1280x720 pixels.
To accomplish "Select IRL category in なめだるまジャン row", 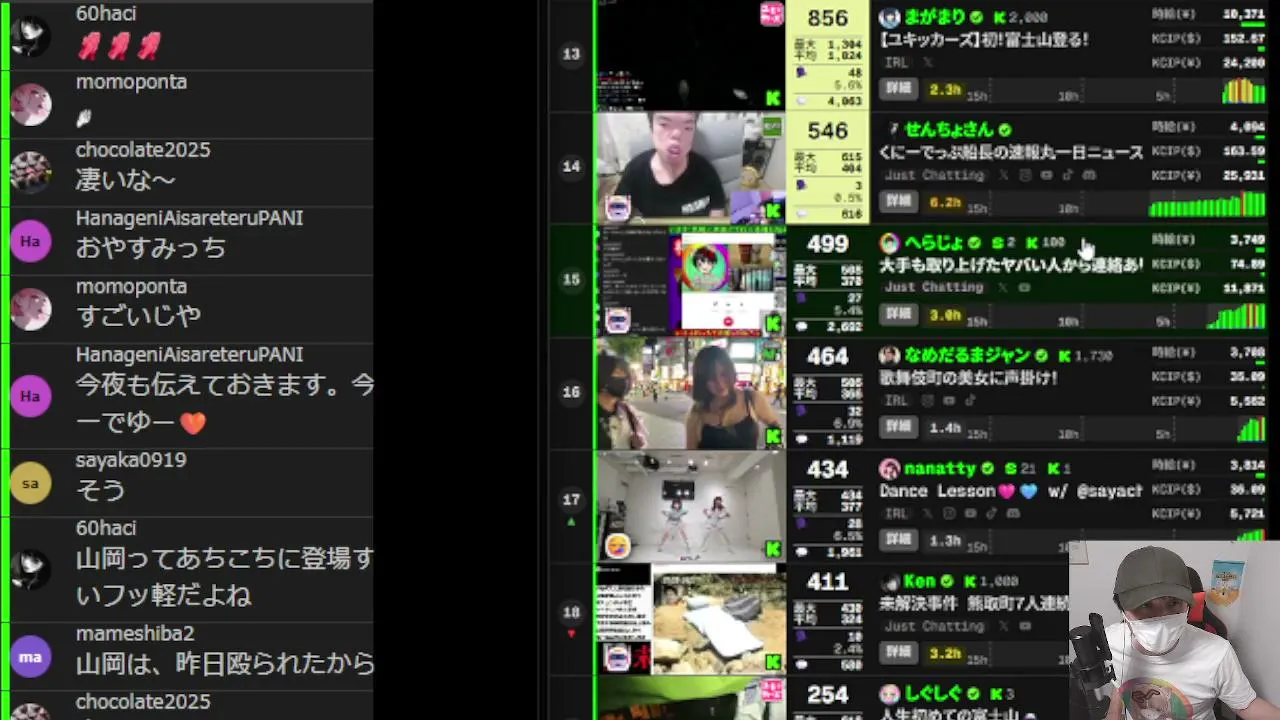I will [896, 400].
